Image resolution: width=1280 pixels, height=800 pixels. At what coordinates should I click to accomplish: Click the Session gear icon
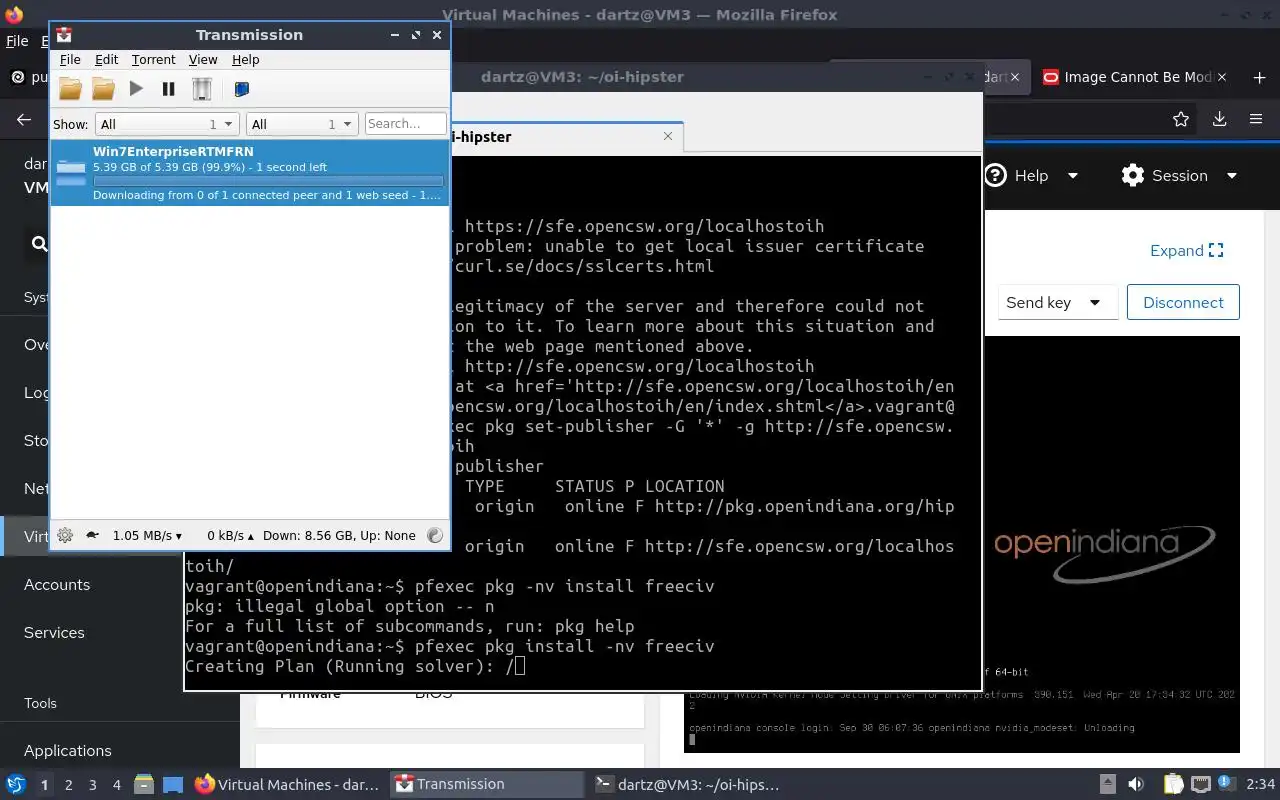(x=1132, y=176)
